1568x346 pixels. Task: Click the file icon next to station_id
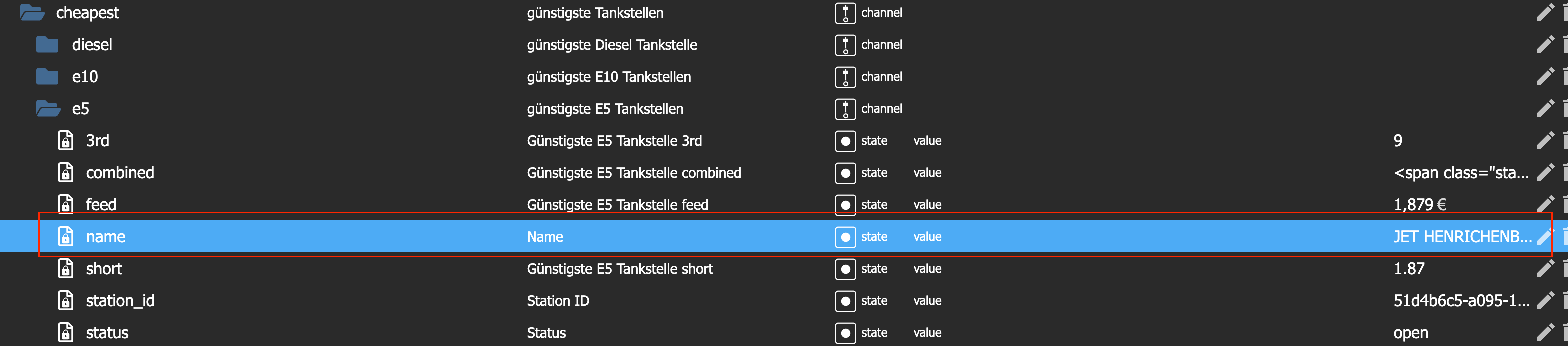pos(65,301)
